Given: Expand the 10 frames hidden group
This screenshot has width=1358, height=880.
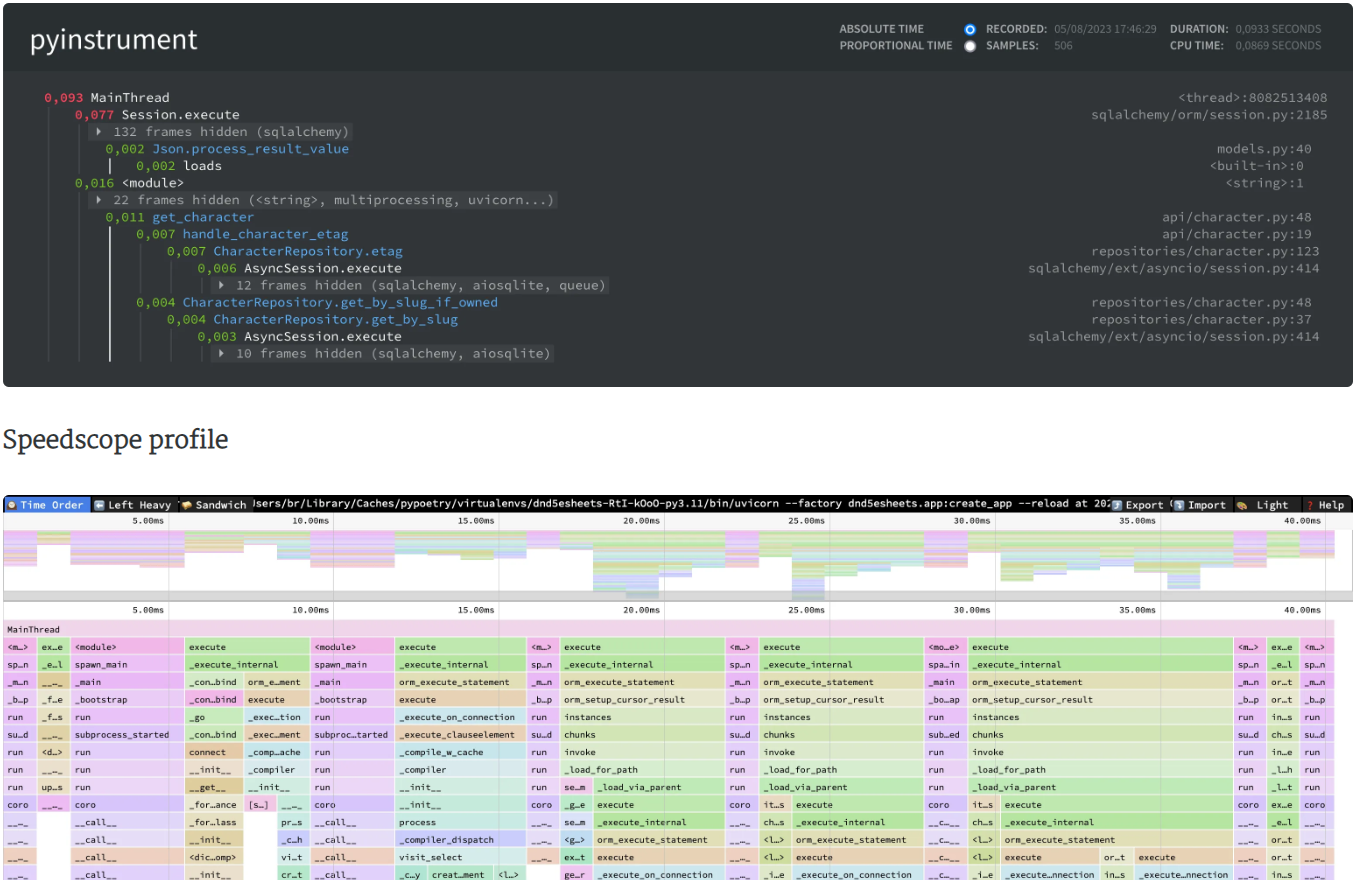Looking at the screenshot, I should pyautogui.click(x=384, y=353).
